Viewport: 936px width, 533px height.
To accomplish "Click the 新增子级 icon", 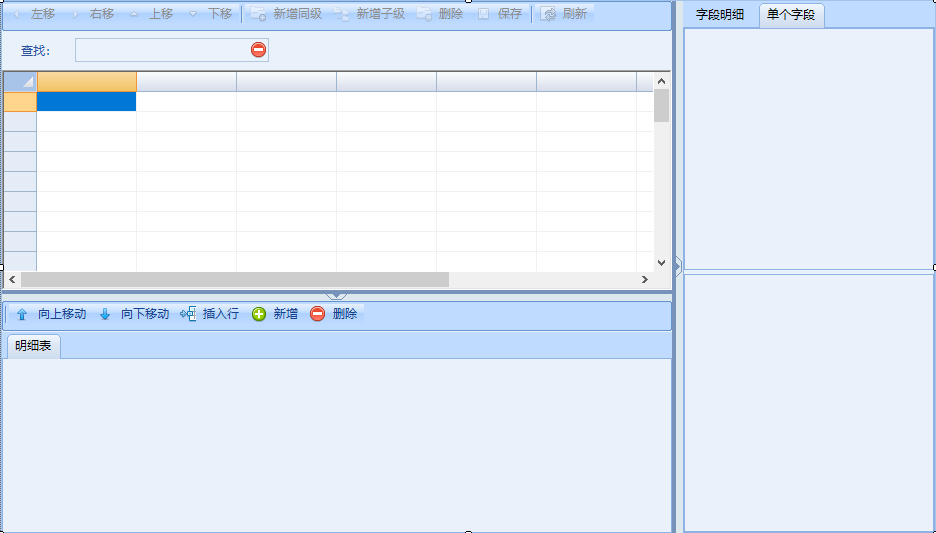I will [x=341, y=14].
